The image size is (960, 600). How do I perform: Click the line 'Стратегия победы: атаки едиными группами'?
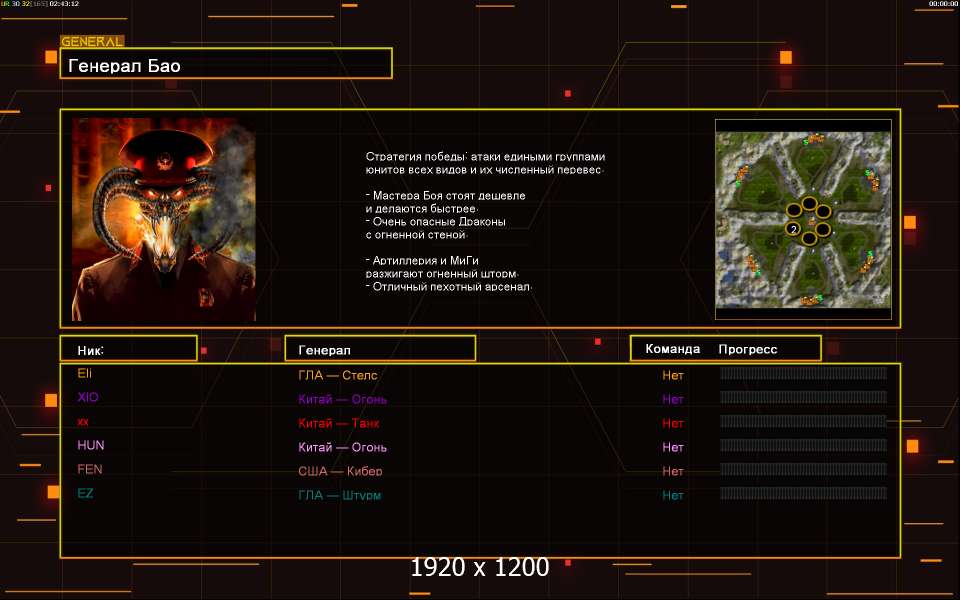[485, 157]
